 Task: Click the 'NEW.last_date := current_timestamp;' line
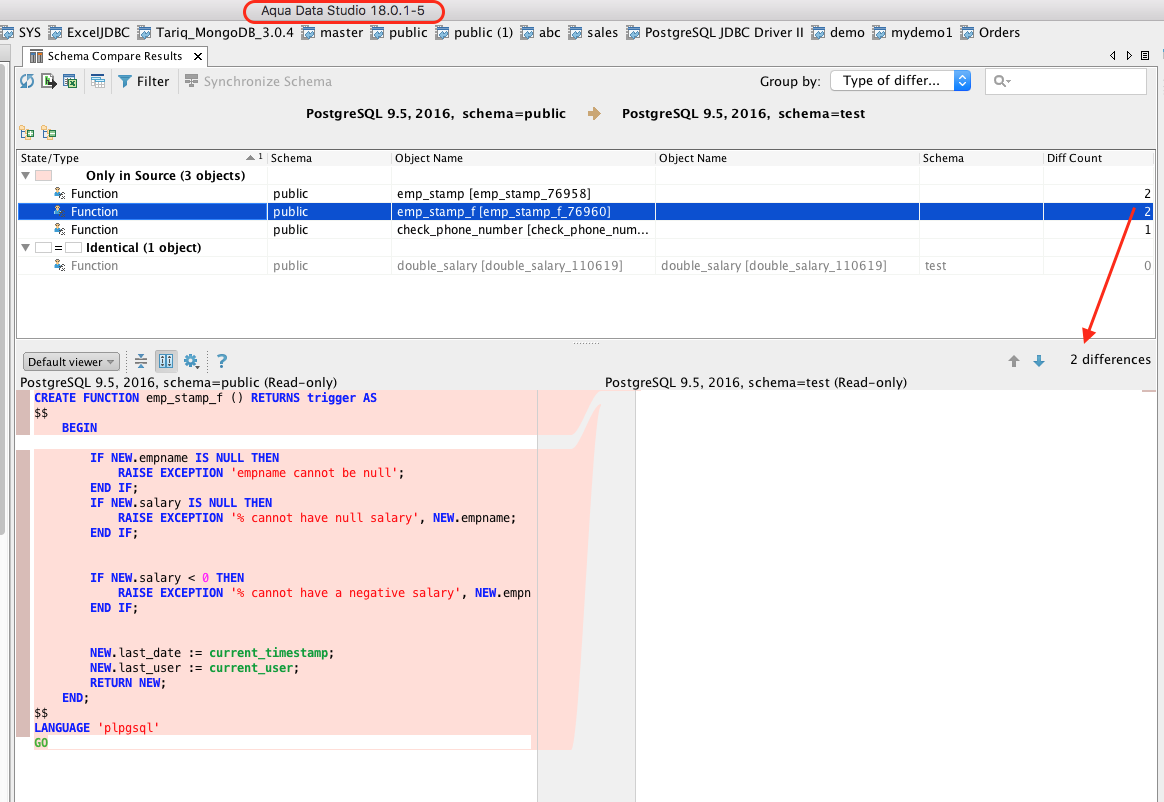(212, 653)
